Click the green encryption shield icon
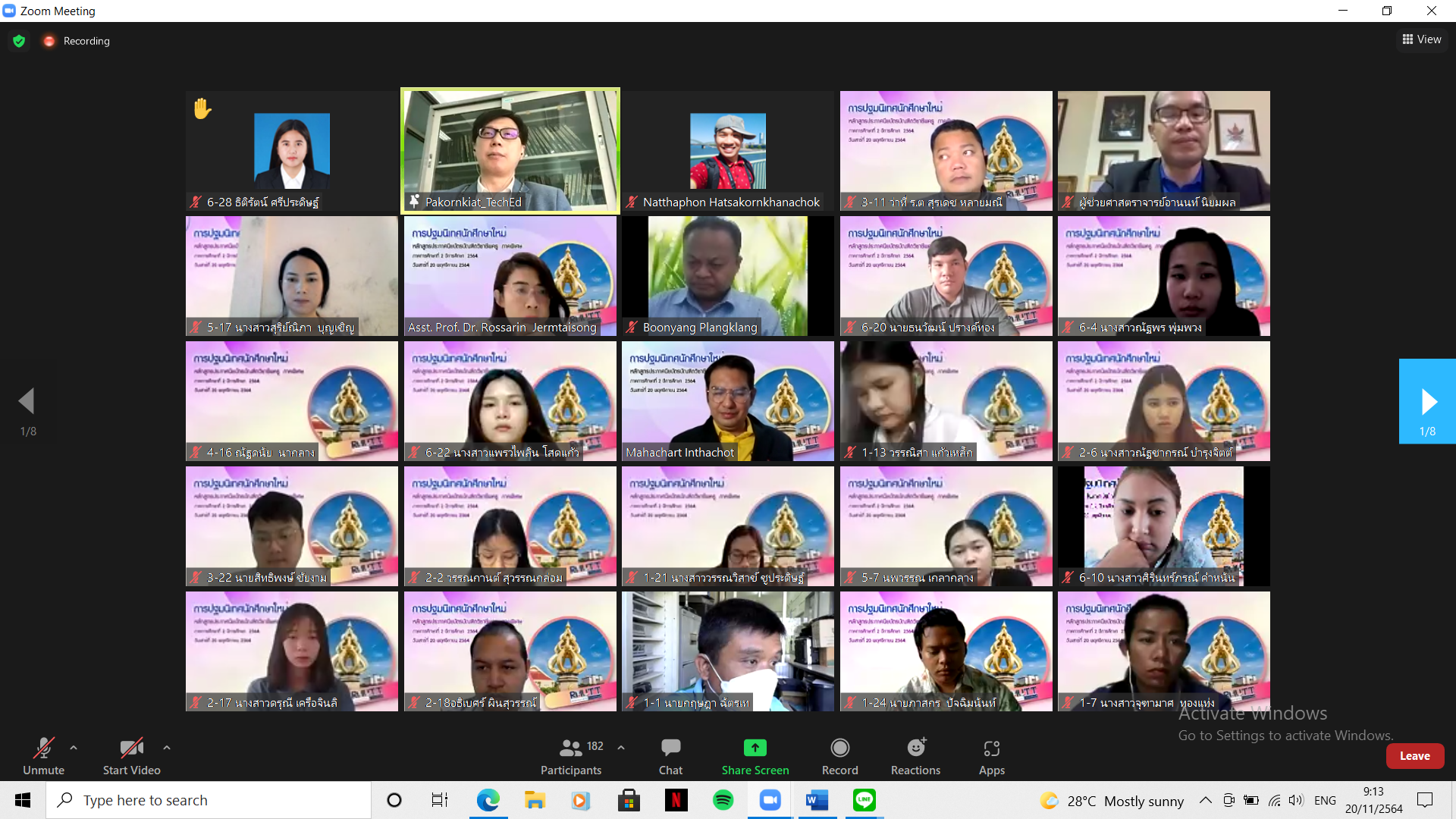 [19, 41]
